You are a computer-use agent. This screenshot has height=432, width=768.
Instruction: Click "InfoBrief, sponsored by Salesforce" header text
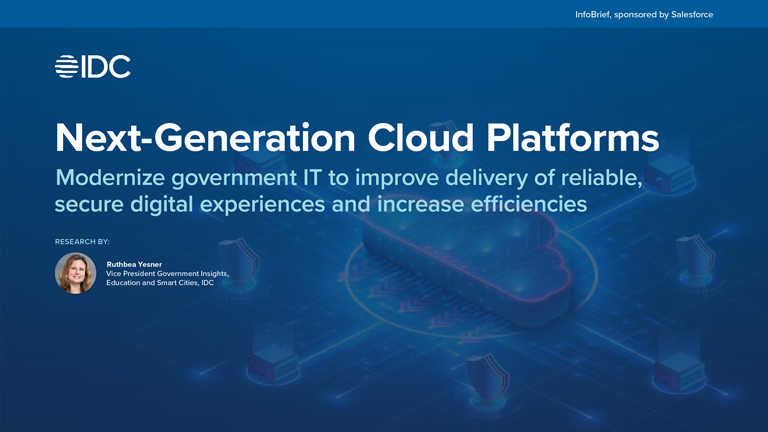coord(644,15)
